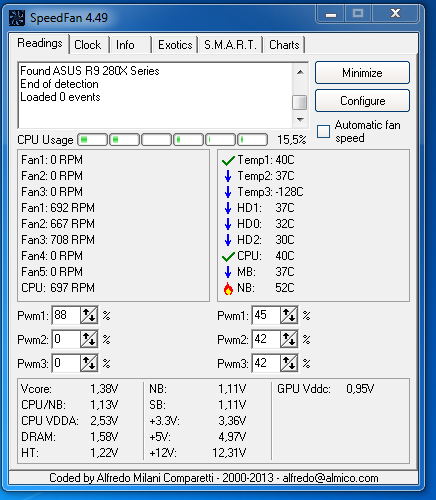This screenshot has width=436, height=500.
Task: Click the left Pwm2 spinner arrows
Action: [x=89, y=339]
